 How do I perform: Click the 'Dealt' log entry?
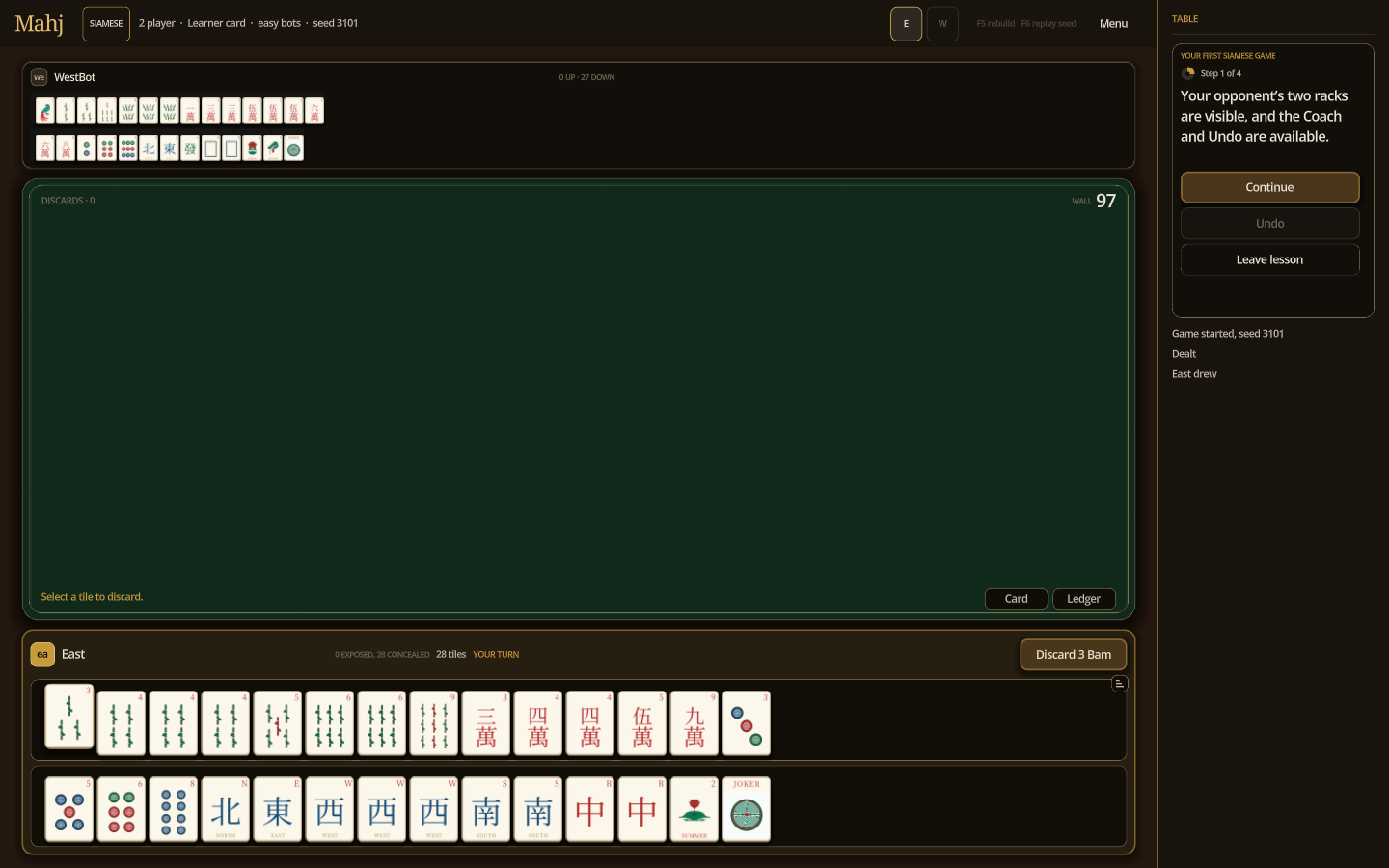tap(1184, 354)
